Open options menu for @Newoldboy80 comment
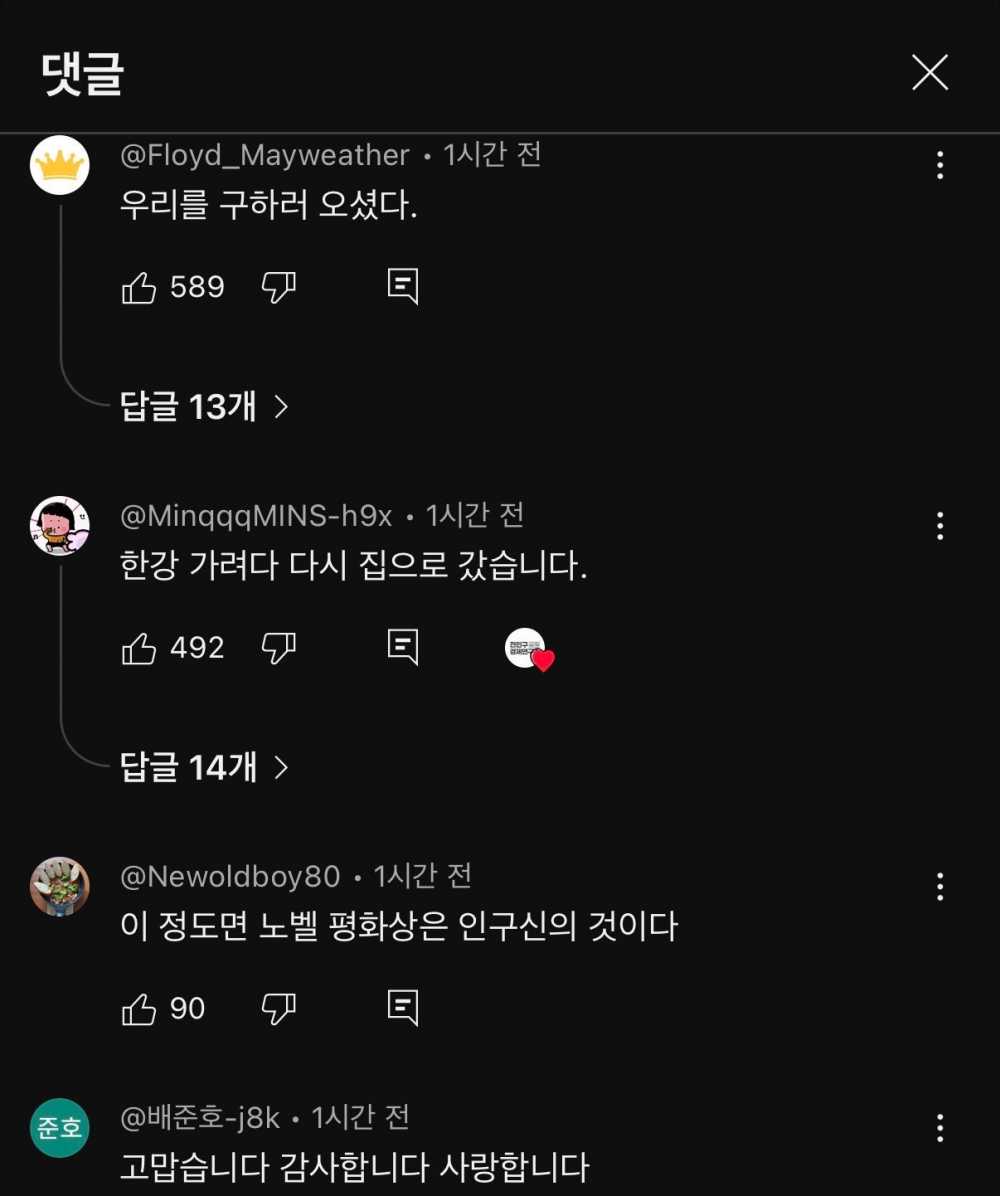This screenshot has height=1196, width=1000. [939, 886]
